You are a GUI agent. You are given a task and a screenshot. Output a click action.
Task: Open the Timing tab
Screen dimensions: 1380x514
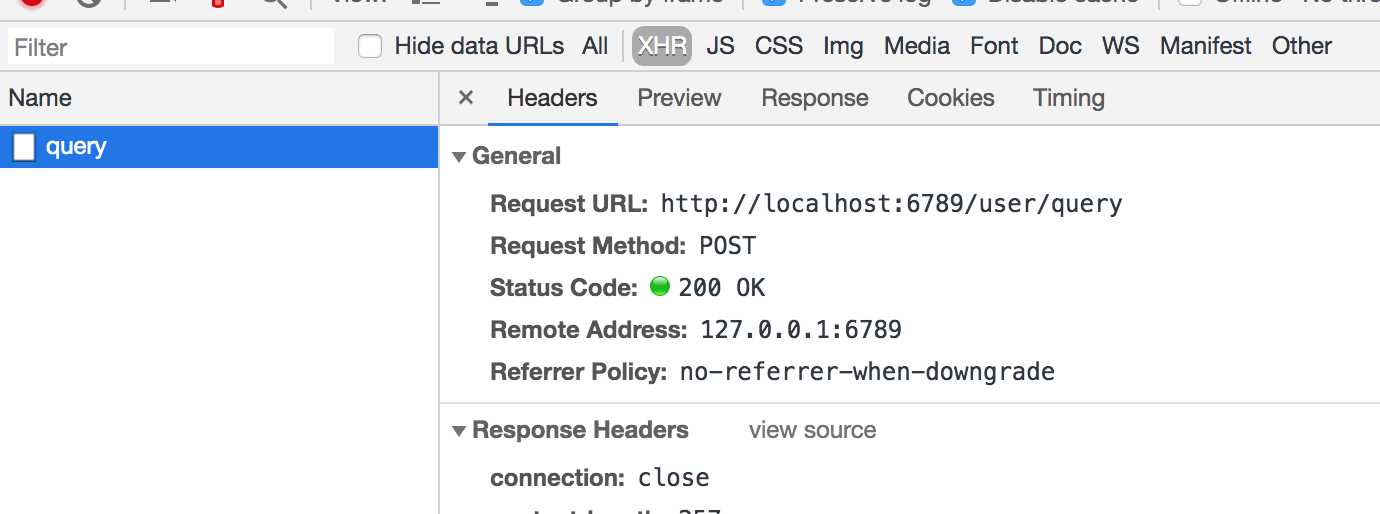point(1069,98)
